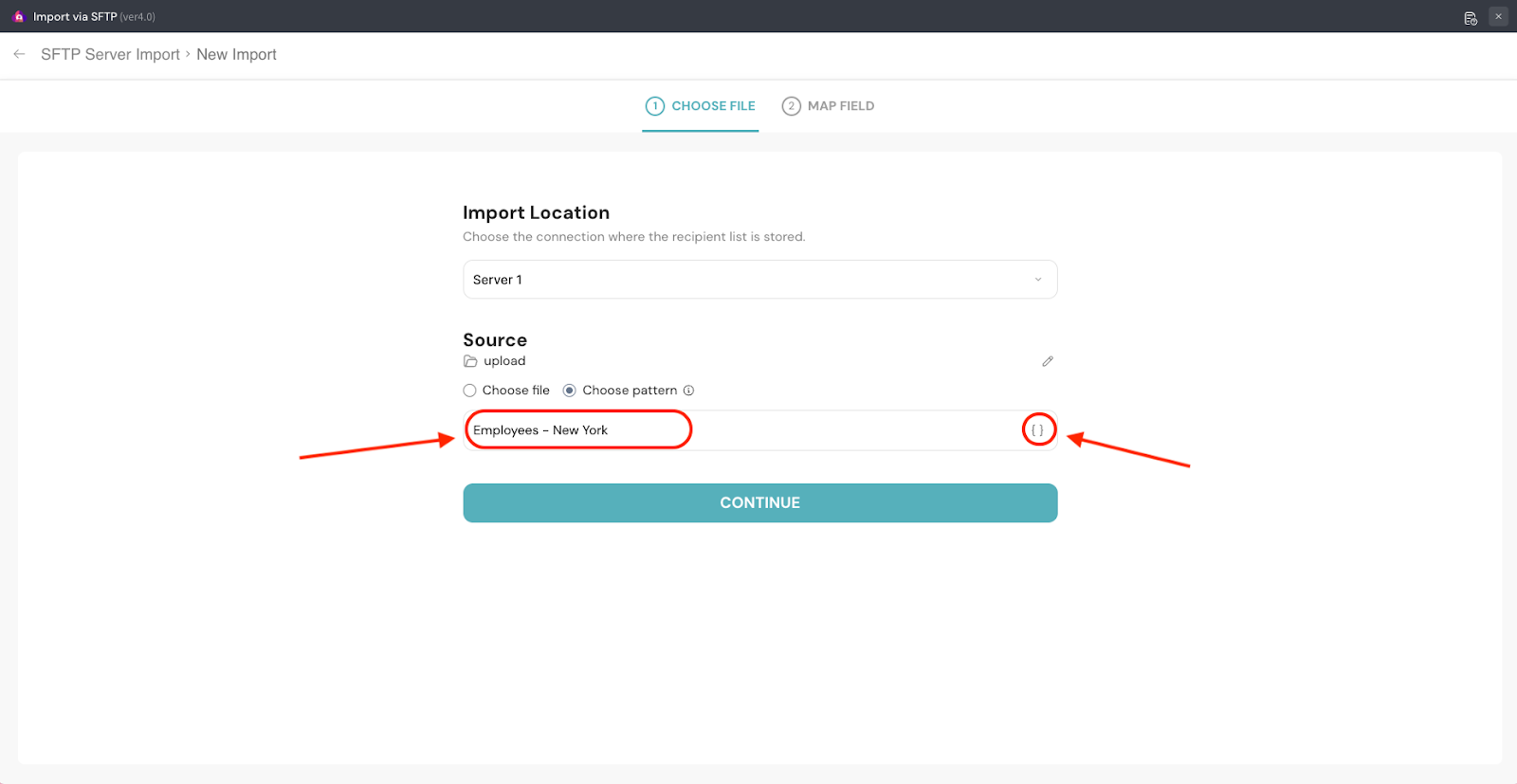The width and height of the screenshot is (1517, 784).
Task: Insert variable using curly braces icon
Action: click(x=1038, y=430)
